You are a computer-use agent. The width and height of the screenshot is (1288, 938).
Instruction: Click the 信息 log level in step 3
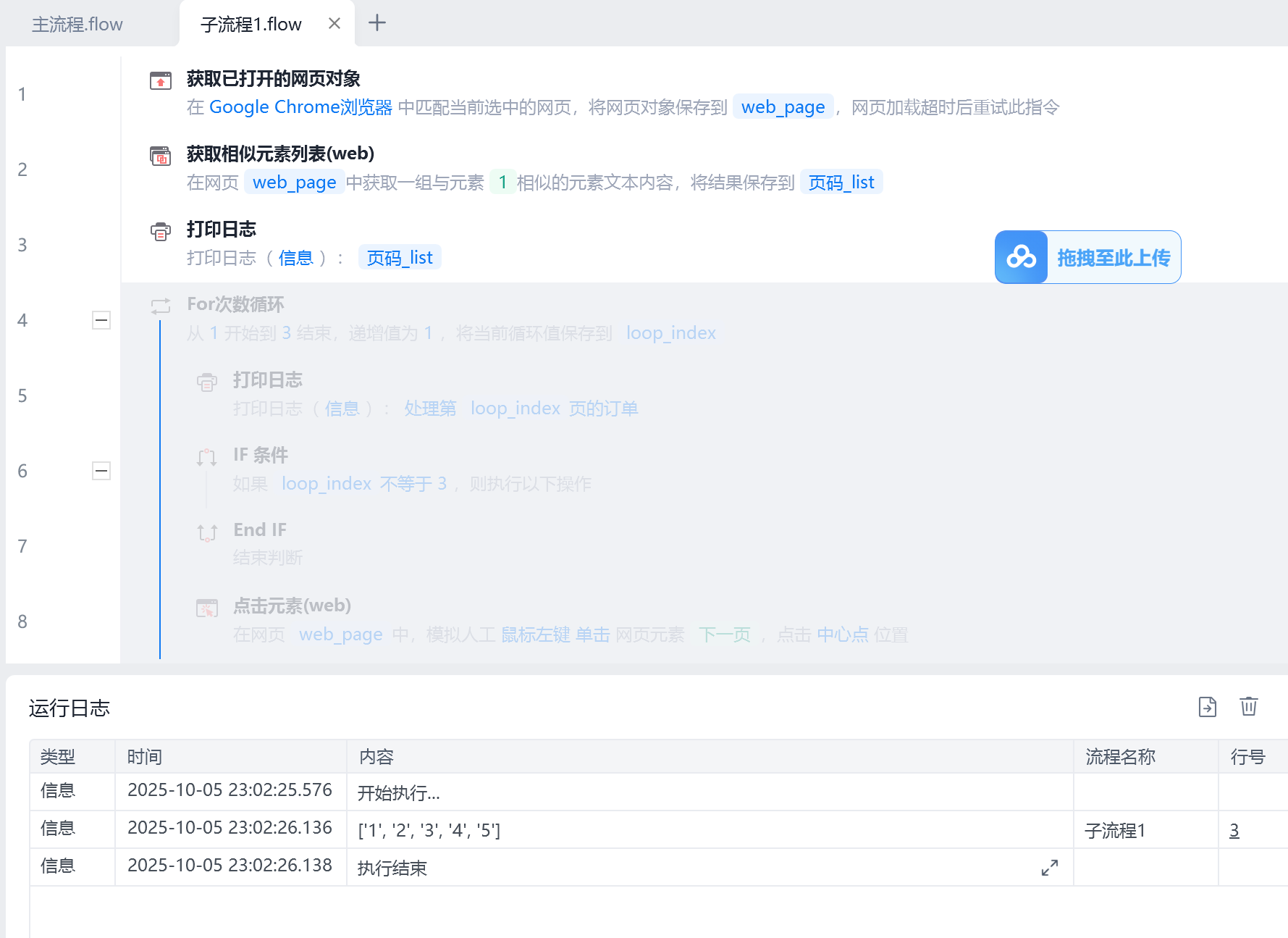[295, 258]
